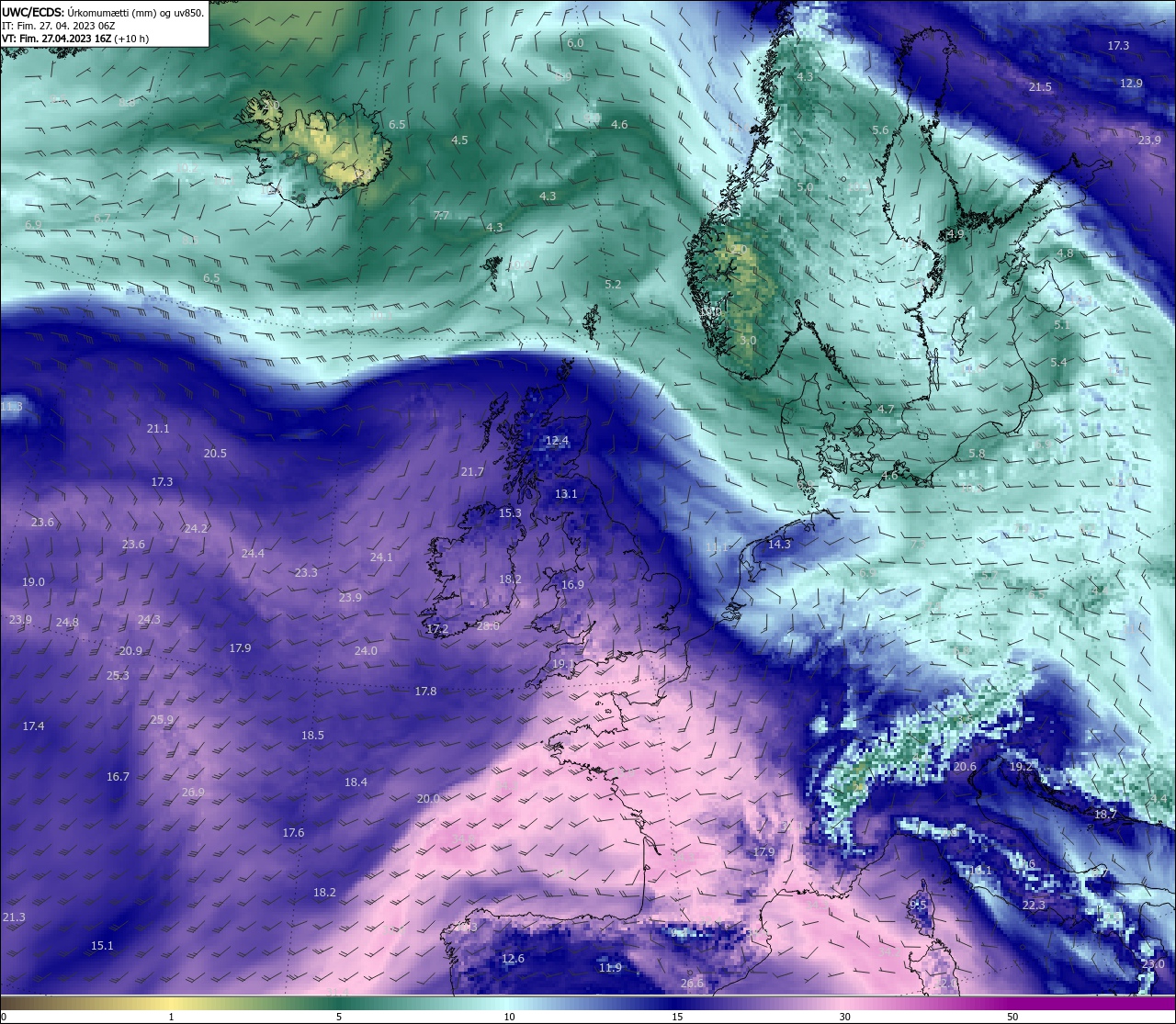This screenshot has width=1176, height=1024.
Task: Click the 11.9 value label
Action: click(610, 967)
